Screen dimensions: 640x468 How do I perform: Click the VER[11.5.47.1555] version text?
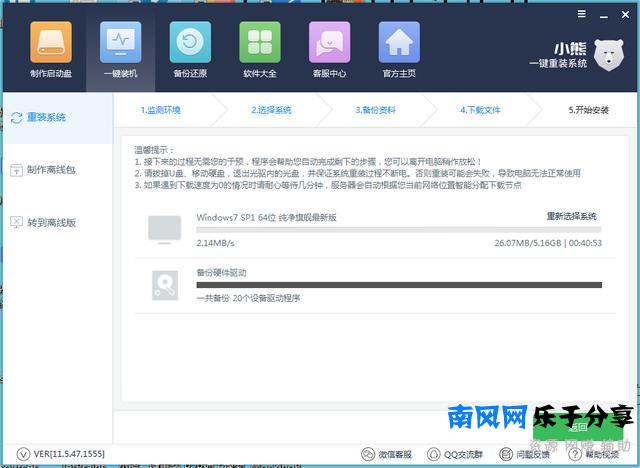tap(69, 454)
